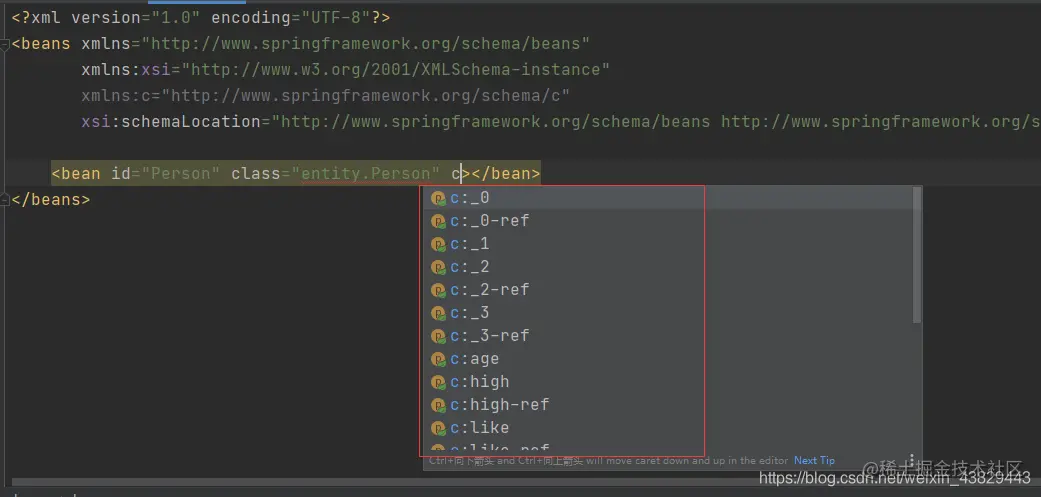
Task: Click the property icon beside c:_3-ref
Action: point(438,336)
